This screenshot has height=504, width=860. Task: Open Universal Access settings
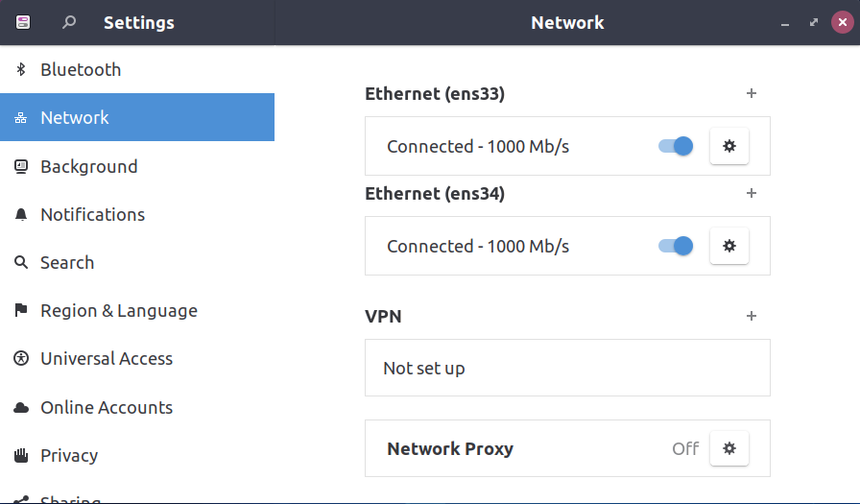[x=106, y=359]
